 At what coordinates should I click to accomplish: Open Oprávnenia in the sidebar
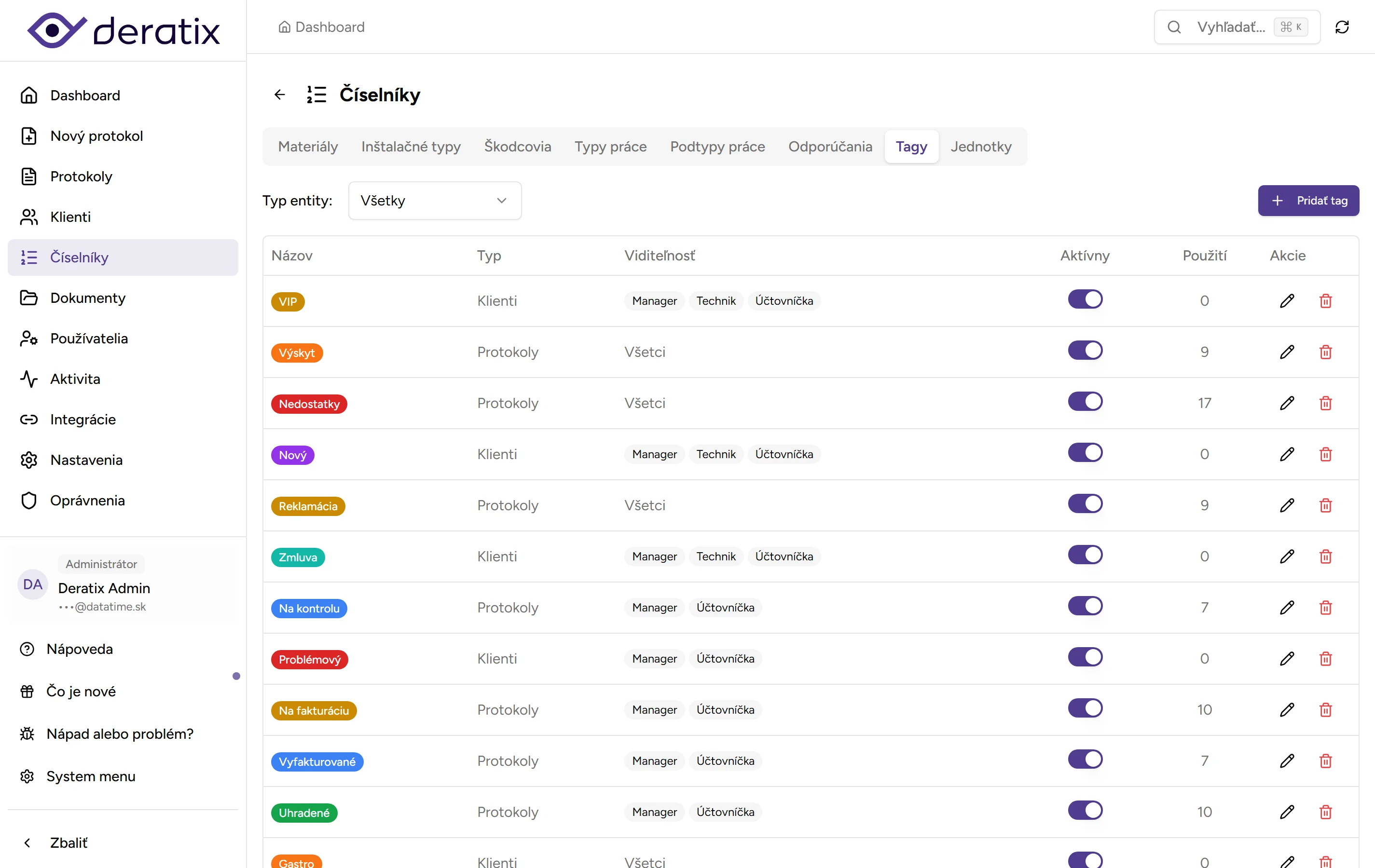87,501
